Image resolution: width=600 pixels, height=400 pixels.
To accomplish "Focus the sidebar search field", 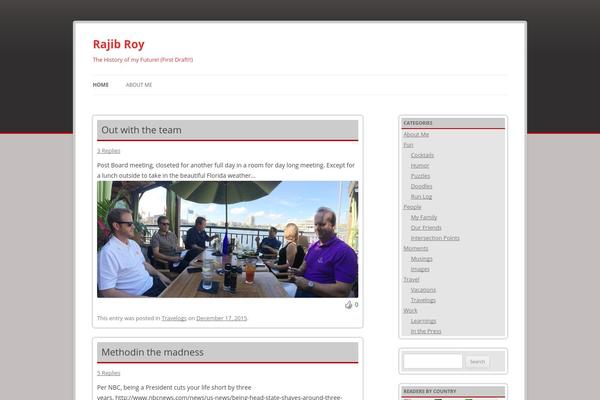I will point(433,361).
